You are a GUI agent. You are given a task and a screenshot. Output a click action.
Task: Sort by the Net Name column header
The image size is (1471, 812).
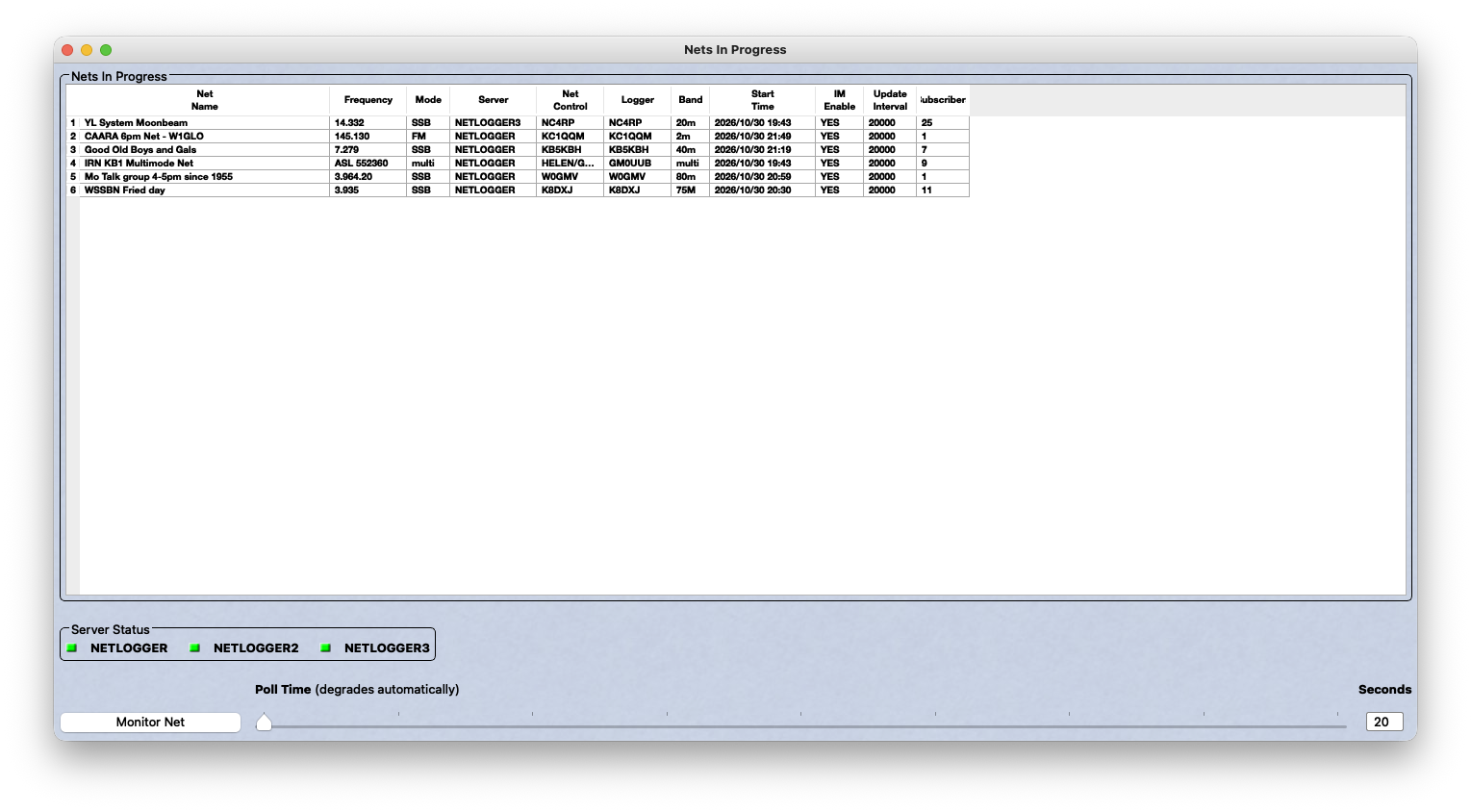(x=205, y=100)
